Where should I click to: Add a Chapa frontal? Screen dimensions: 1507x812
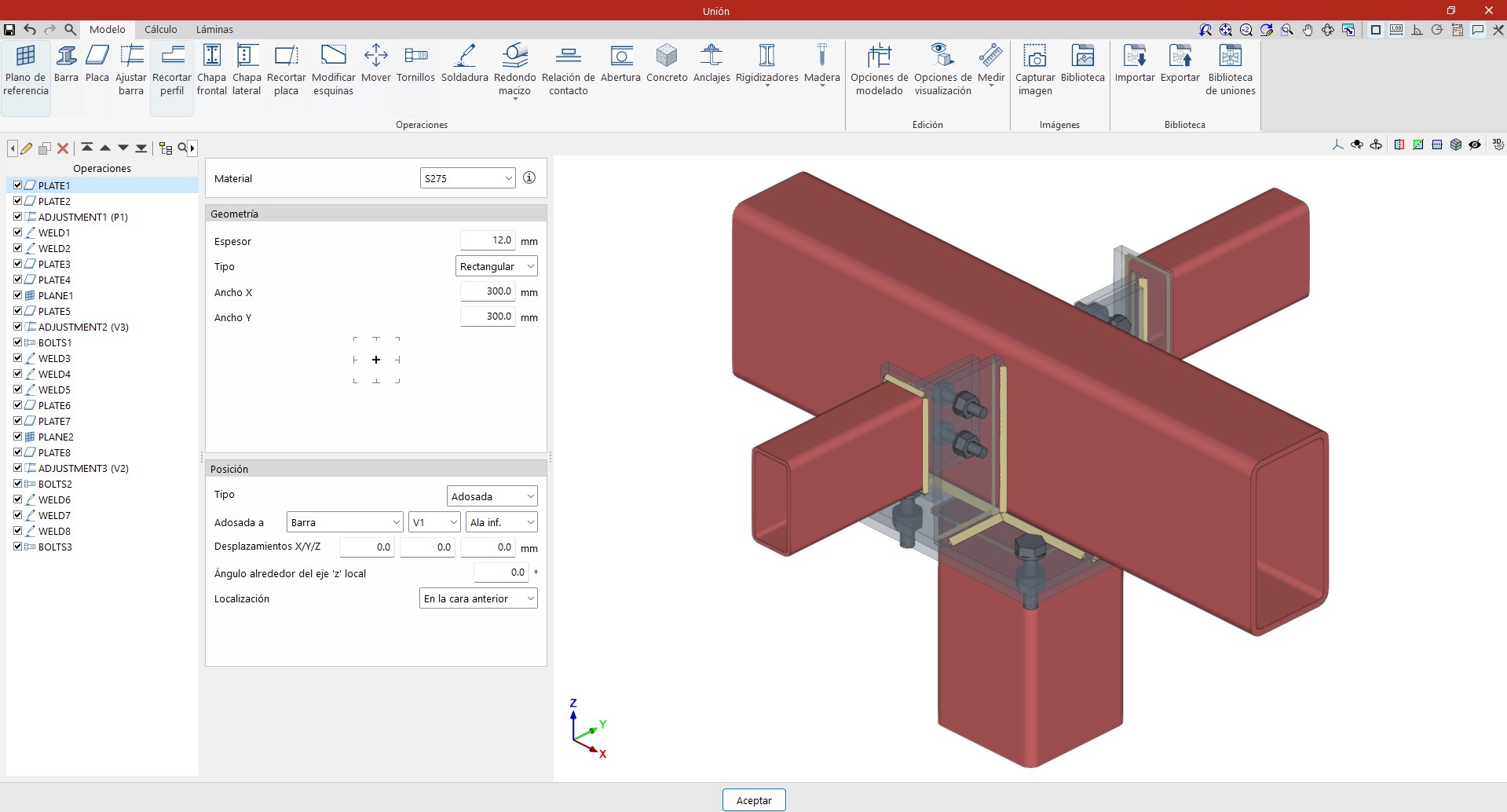[x=212, y=71]
